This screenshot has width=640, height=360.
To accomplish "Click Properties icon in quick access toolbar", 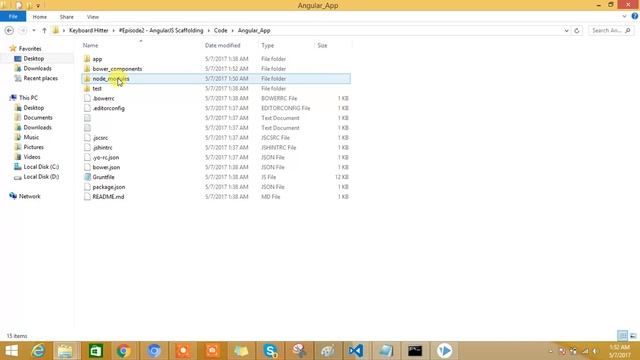I will pyautogui.click(x=19, y=5).
